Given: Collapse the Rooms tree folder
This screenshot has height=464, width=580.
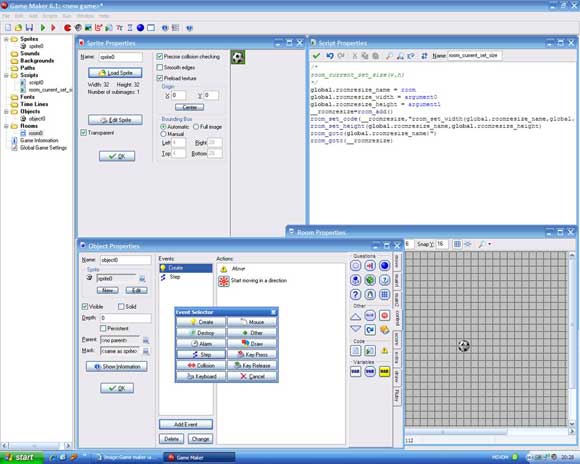Looking at the screenshot, I should tap(6, 126).
